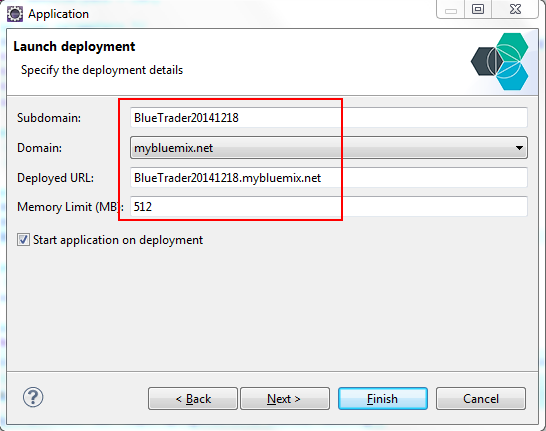
Task: Click the Memory Limit (MB) field
Action: click(x=329, y=207)
